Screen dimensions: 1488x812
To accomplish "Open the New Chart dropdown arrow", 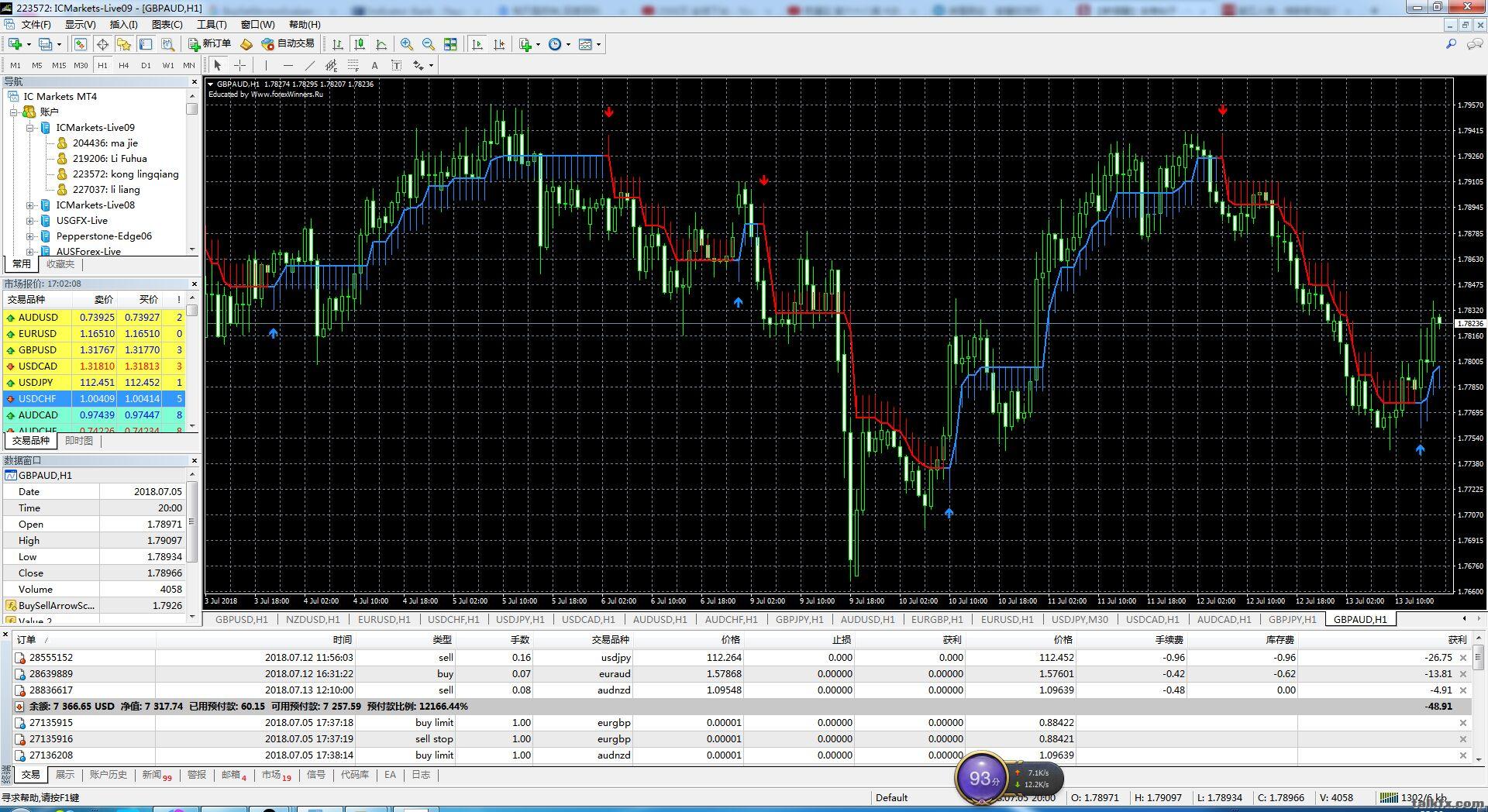I will 29,44.
